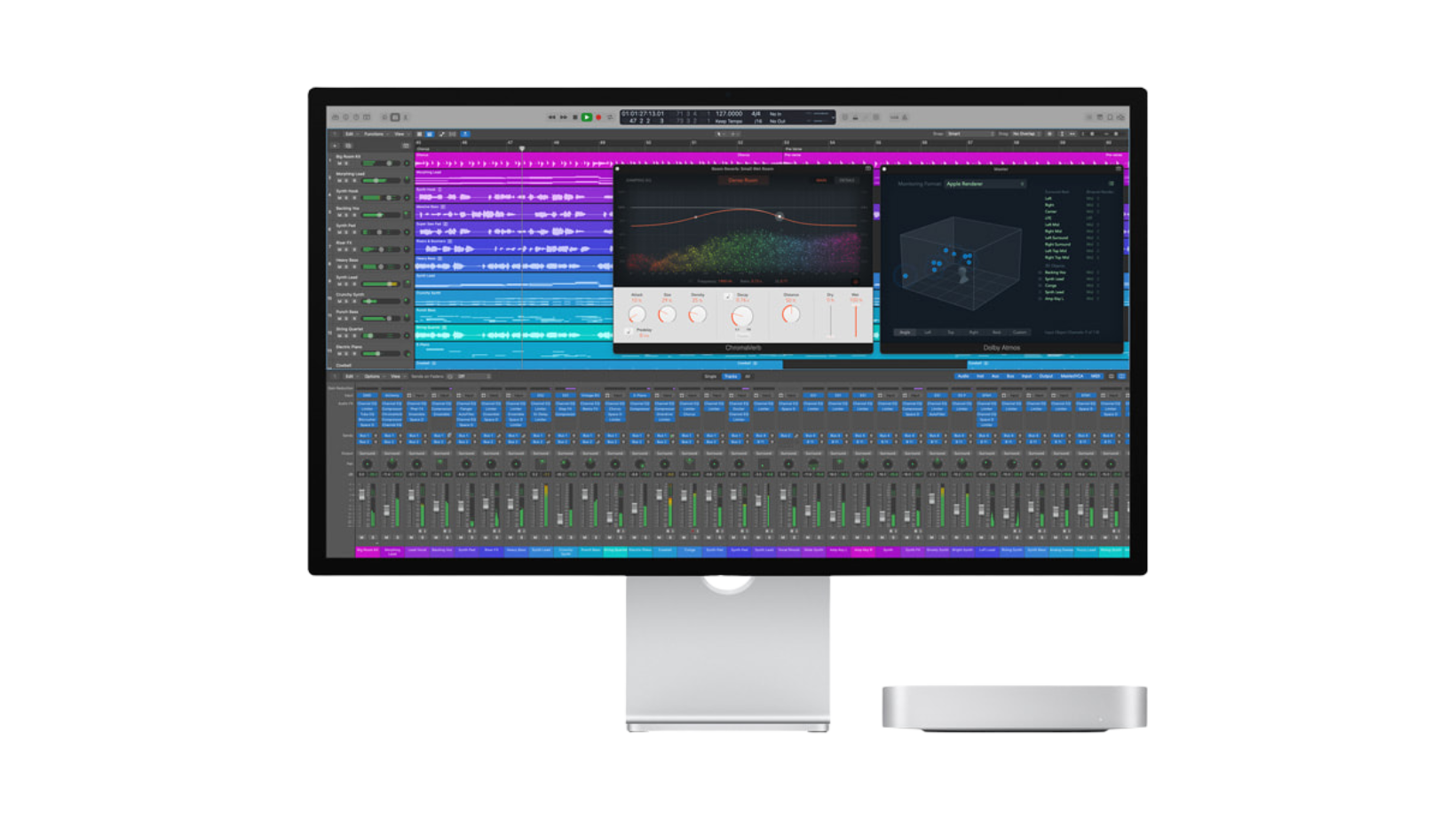
Task: Toggle the Master/VCA filter in mixer
Action: tap(1072, 376)
